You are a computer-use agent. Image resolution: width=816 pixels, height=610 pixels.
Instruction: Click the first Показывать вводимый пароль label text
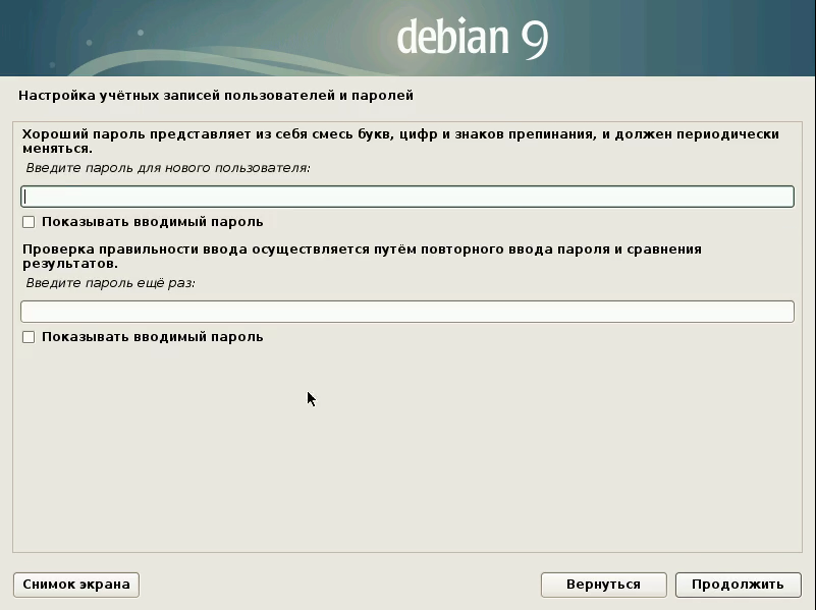click(x=152, y=222)
